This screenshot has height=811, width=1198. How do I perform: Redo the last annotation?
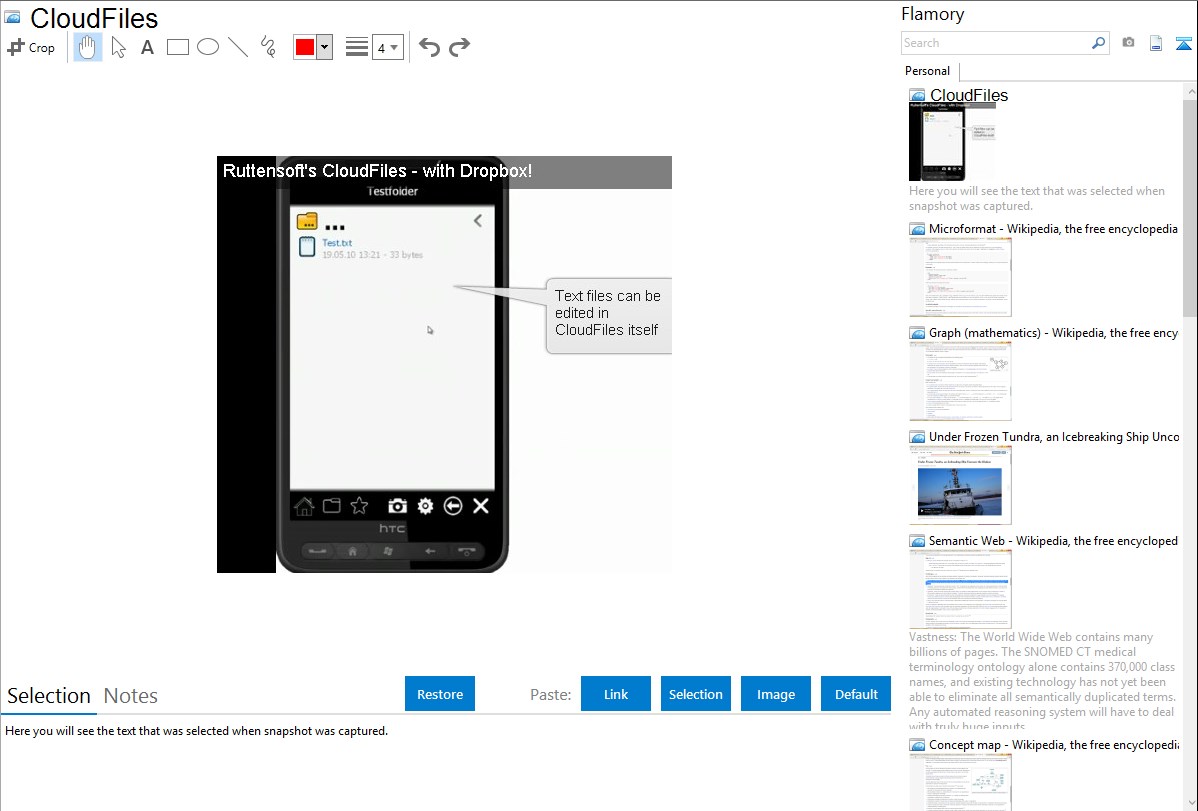tap(459, 47)
